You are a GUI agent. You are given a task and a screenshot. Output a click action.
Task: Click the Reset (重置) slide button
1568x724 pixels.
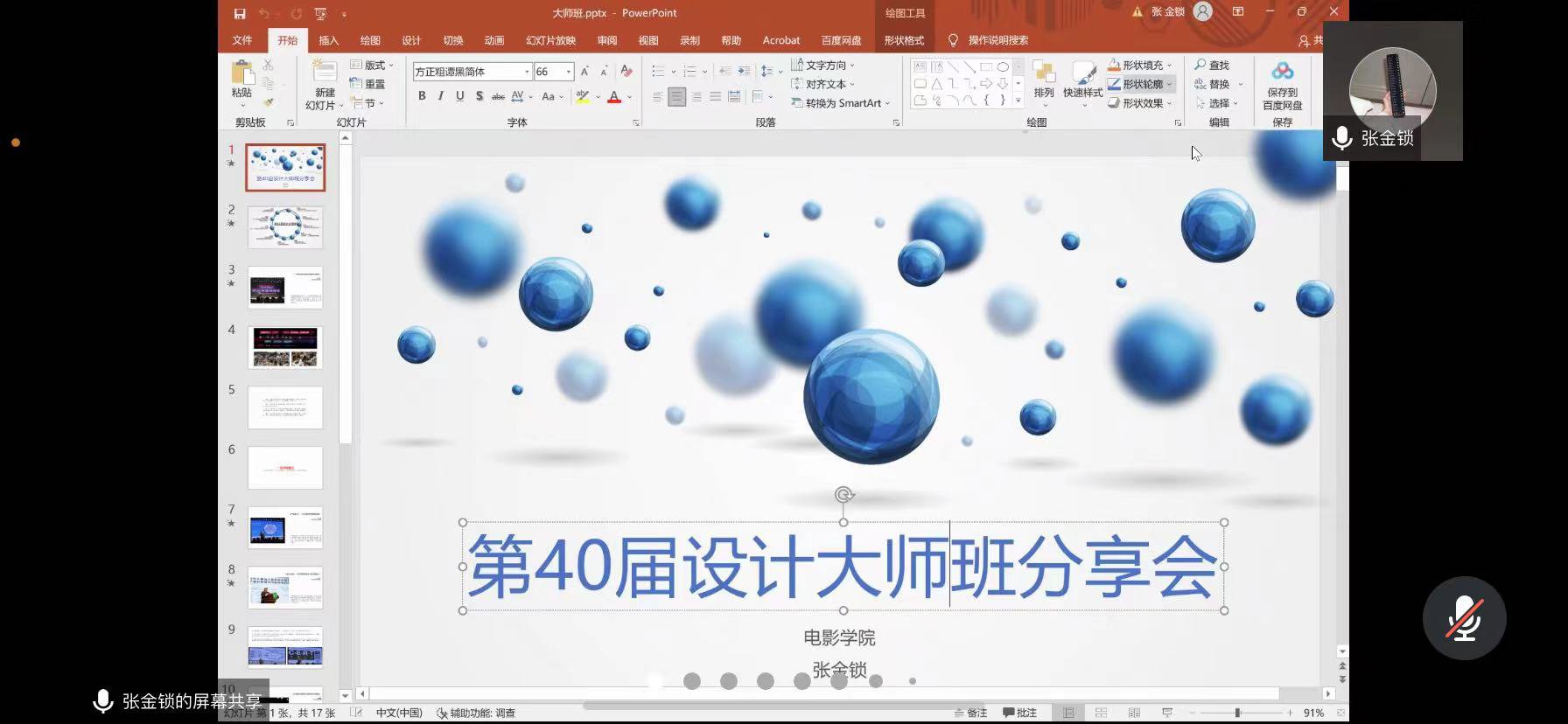point(368,84)
